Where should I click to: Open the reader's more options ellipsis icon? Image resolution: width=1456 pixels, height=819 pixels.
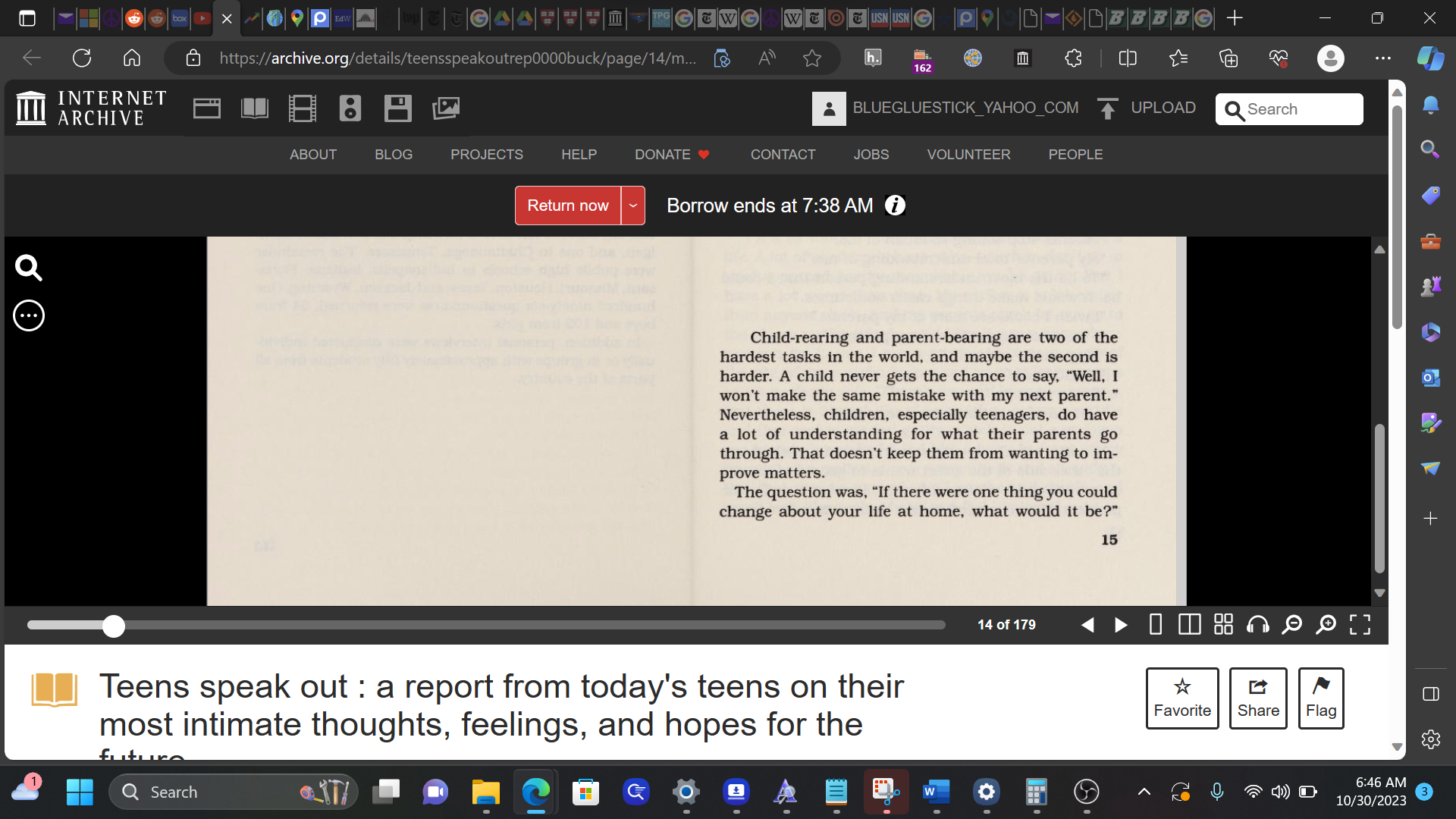(x=29, y=315)
